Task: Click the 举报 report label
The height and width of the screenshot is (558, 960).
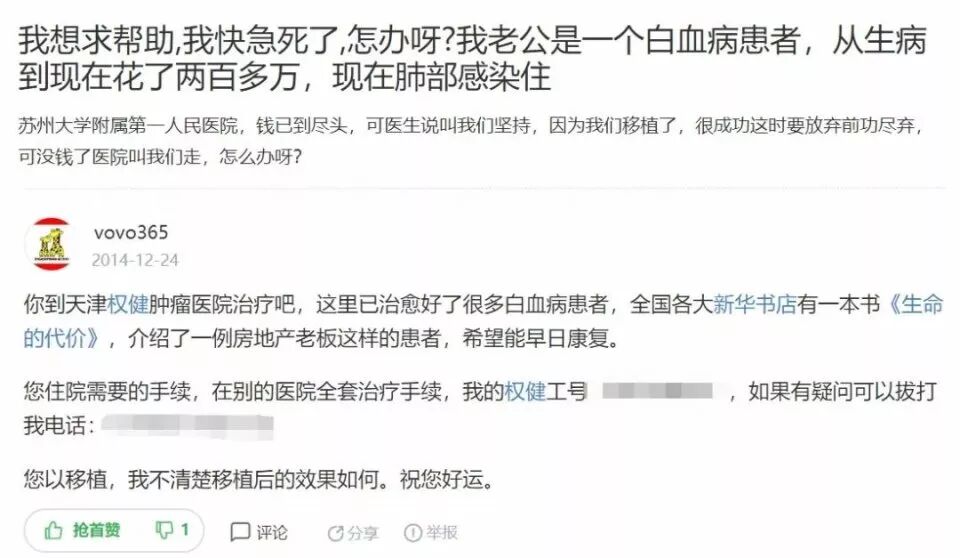Action: point(441,533)
